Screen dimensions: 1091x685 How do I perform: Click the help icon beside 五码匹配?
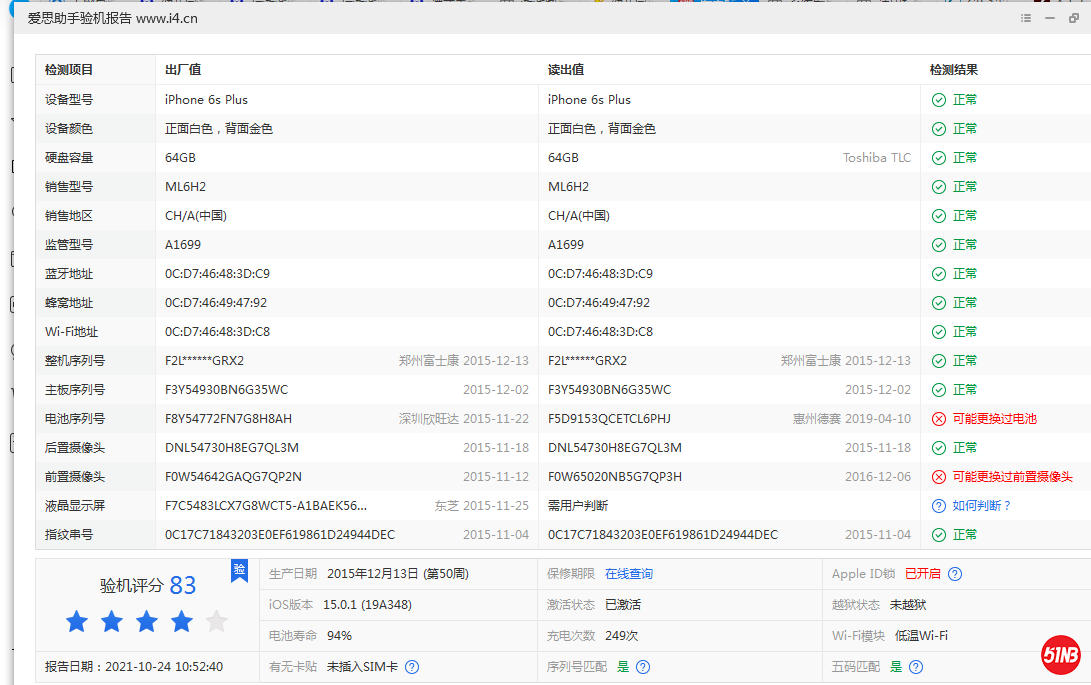pyautogui.click(x=915, y=667)
